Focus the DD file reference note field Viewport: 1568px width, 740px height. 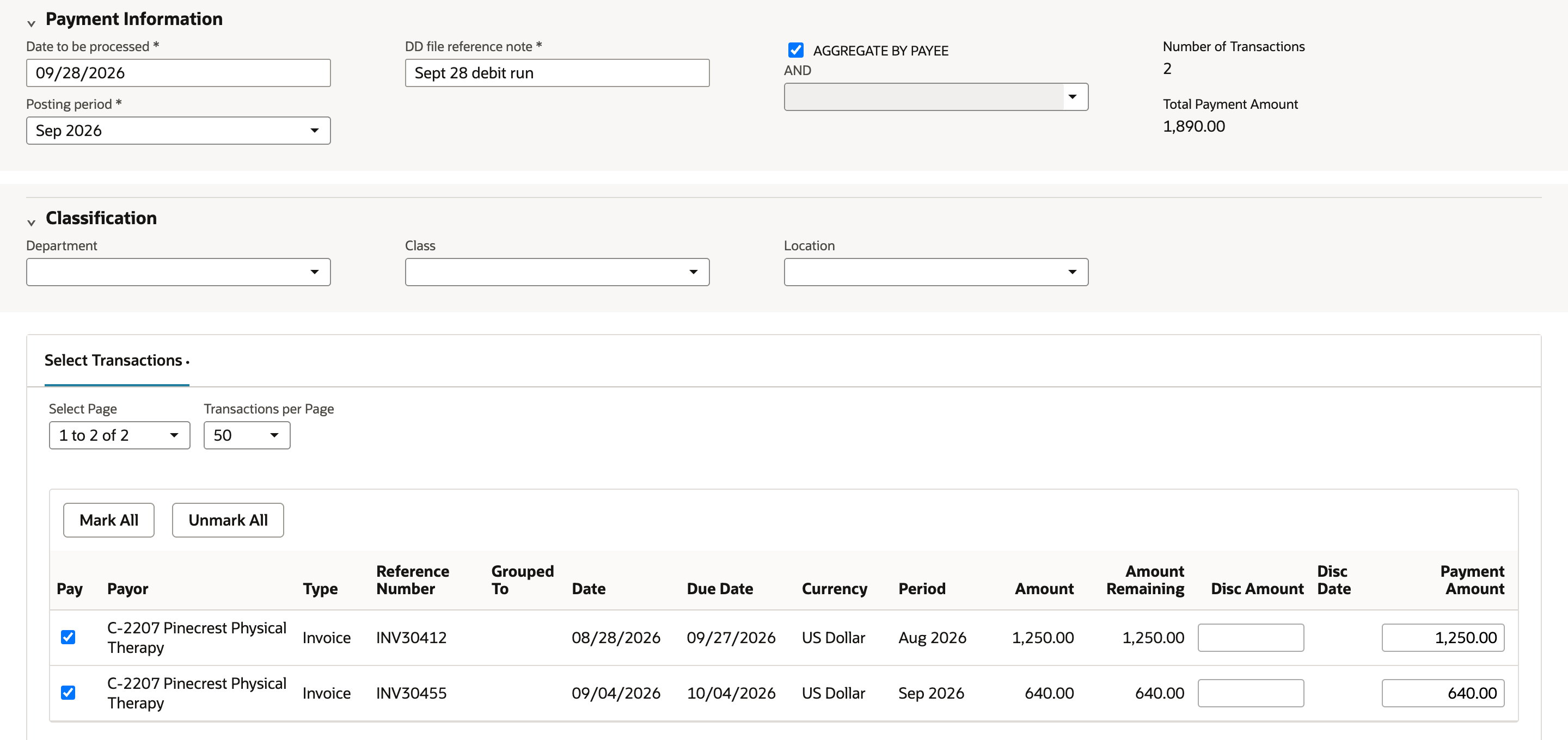[557, 73]
